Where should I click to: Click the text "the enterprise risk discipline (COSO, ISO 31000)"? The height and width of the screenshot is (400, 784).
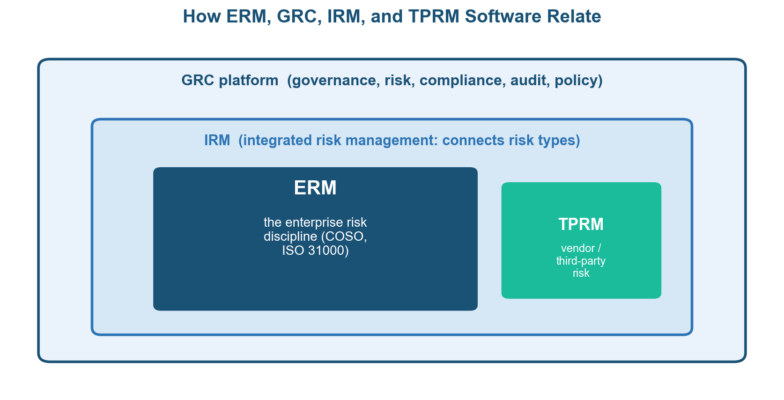315,236
